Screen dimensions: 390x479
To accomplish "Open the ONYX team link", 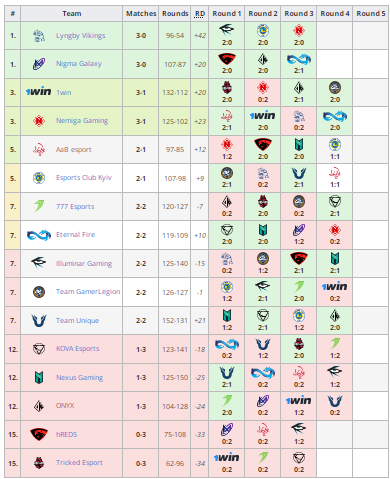I will (65, 406).
